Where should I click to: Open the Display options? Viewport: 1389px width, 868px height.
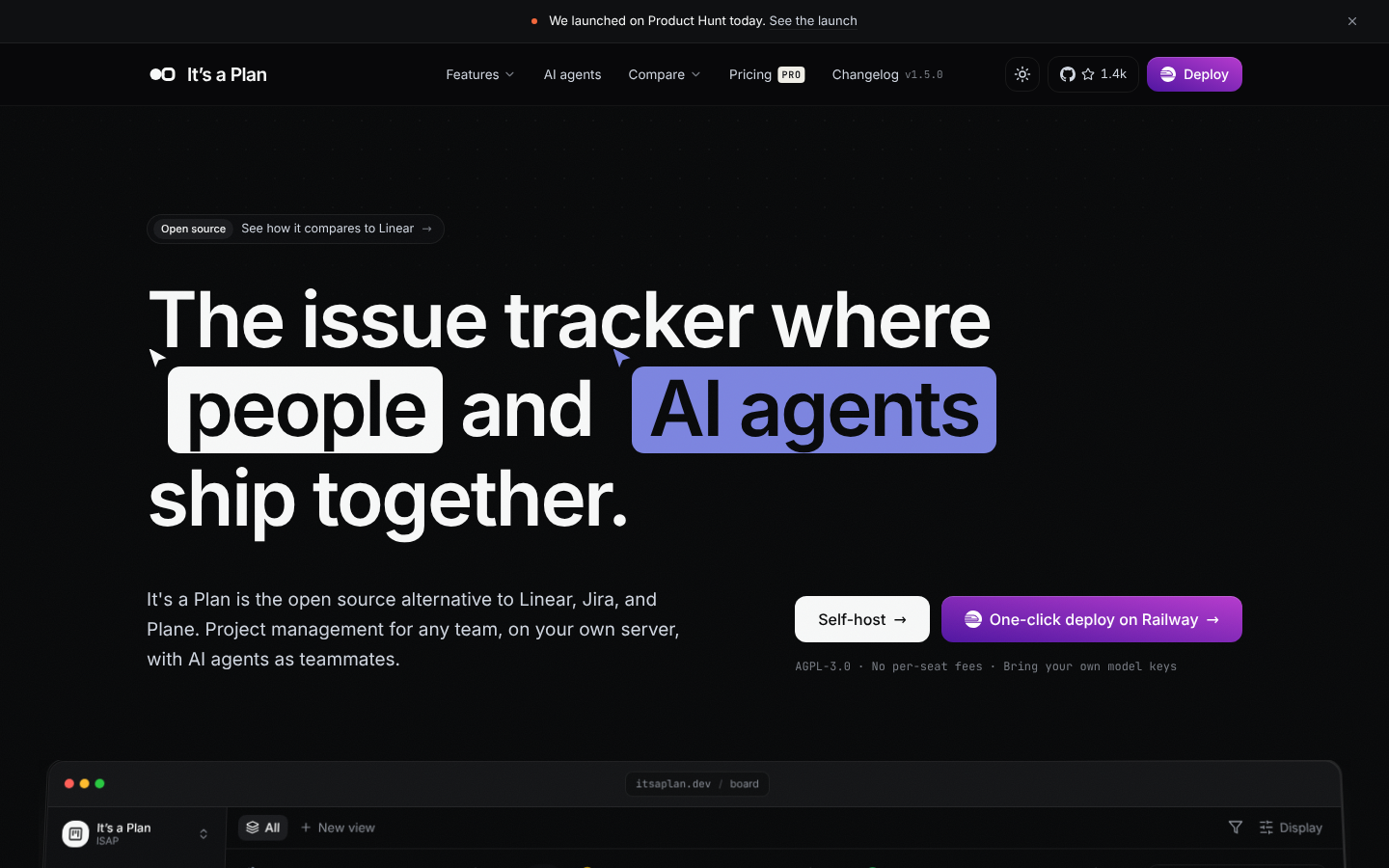coord(1291,827)
